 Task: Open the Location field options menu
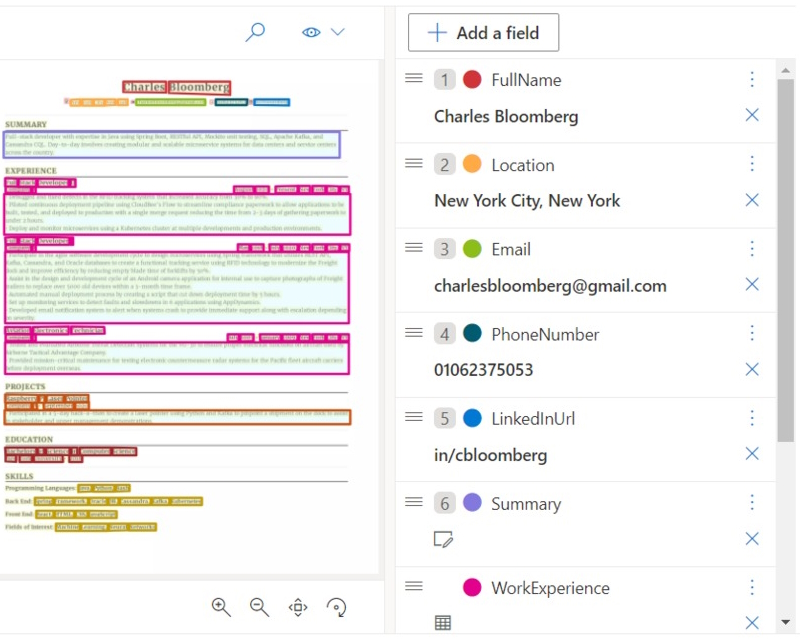(x=752, y=165)
